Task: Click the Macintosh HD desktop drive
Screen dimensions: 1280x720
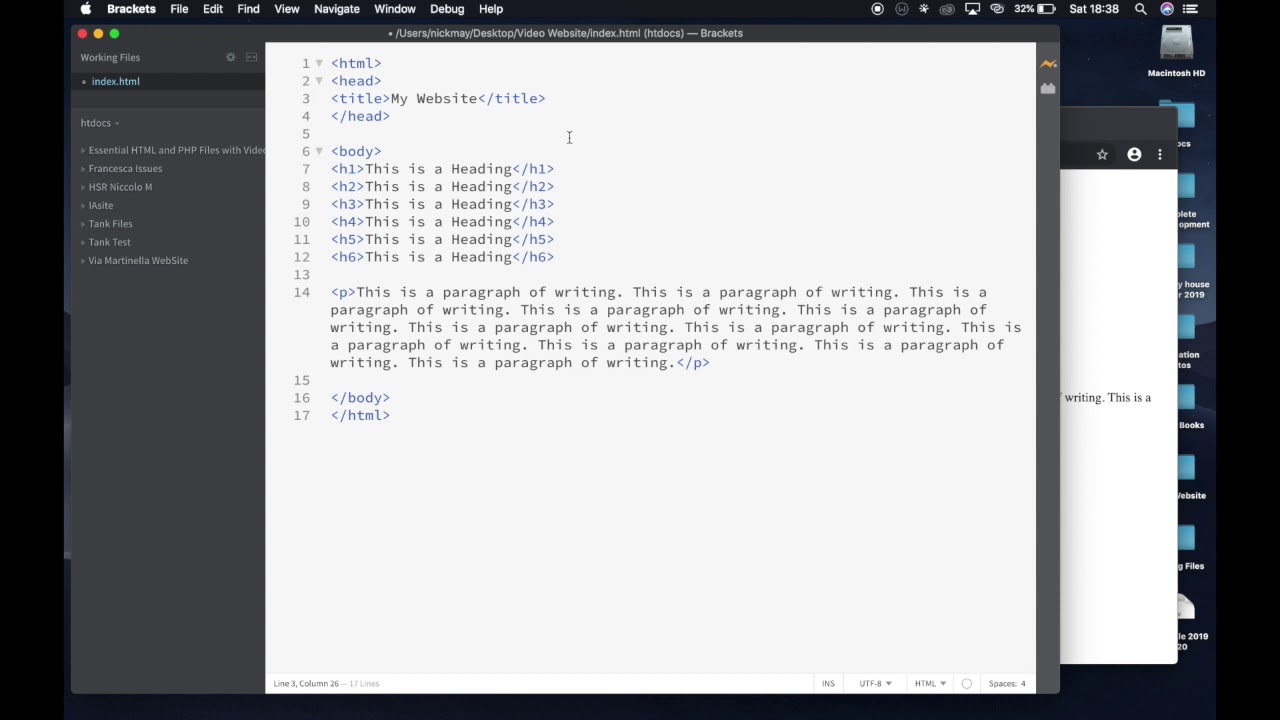Action: pos(1177,52)
